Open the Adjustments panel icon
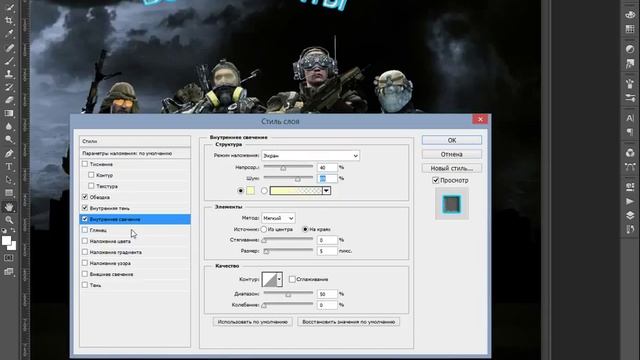The image size is (640, 360). click(630, 49)
